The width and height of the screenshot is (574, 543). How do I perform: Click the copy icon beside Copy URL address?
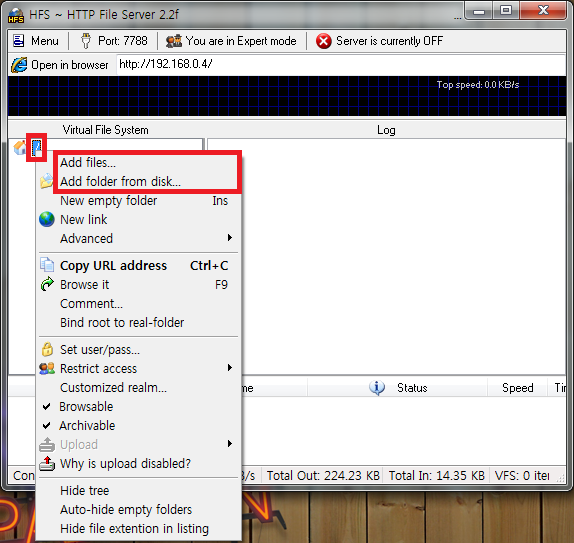47,265
